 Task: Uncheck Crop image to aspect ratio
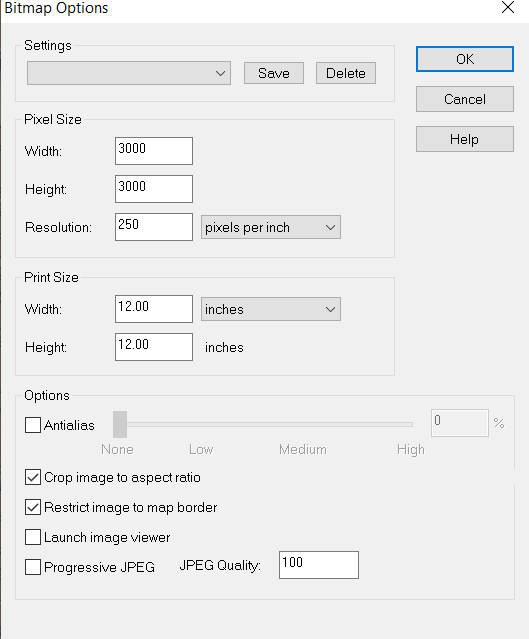[x=33, y=477]
